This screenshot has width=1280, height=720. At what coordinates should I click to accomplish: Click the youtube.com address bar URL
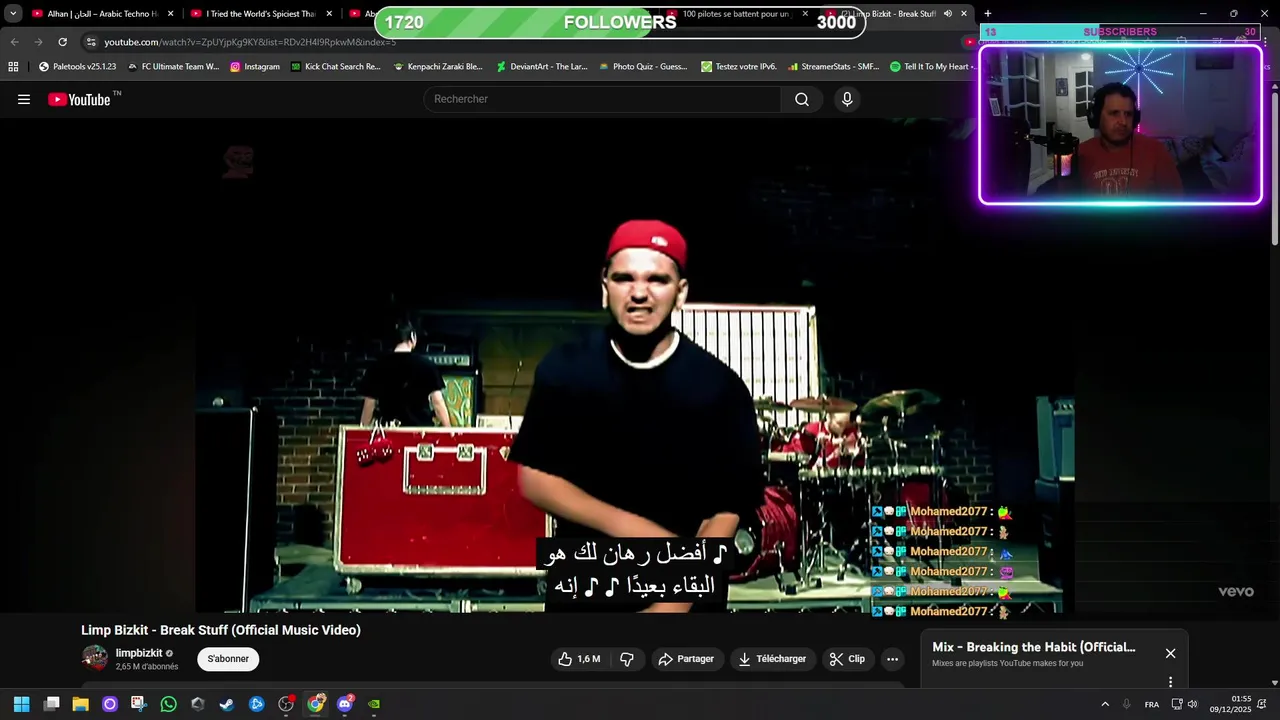[250, 42]
